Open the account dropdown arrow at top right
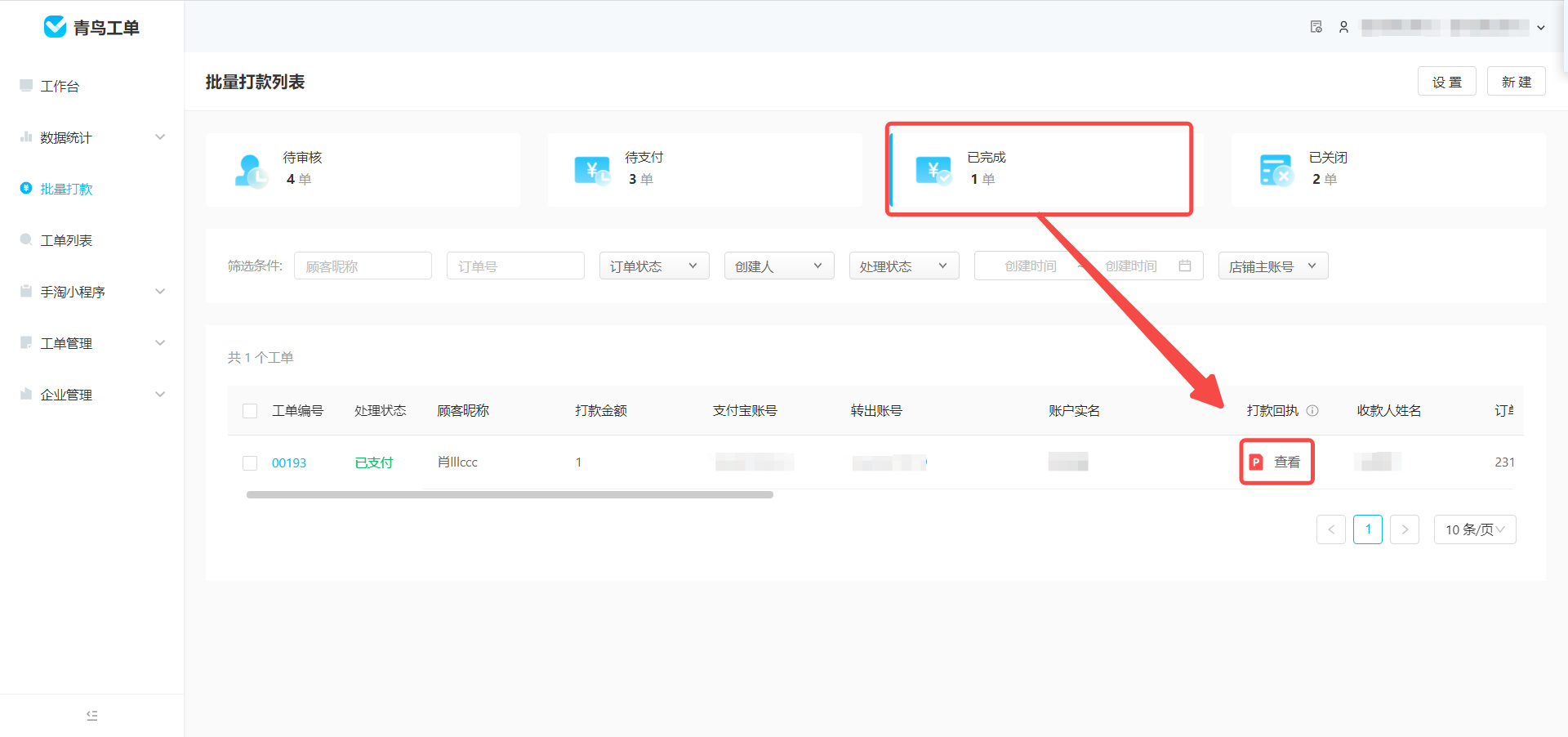The height and width of the screenshot is (737, 1568). [1541, 28]
